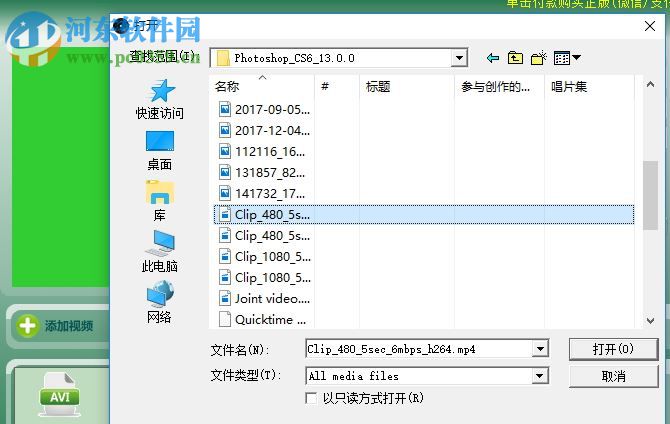Click in the 文件名 filename field

coord(420,349)
